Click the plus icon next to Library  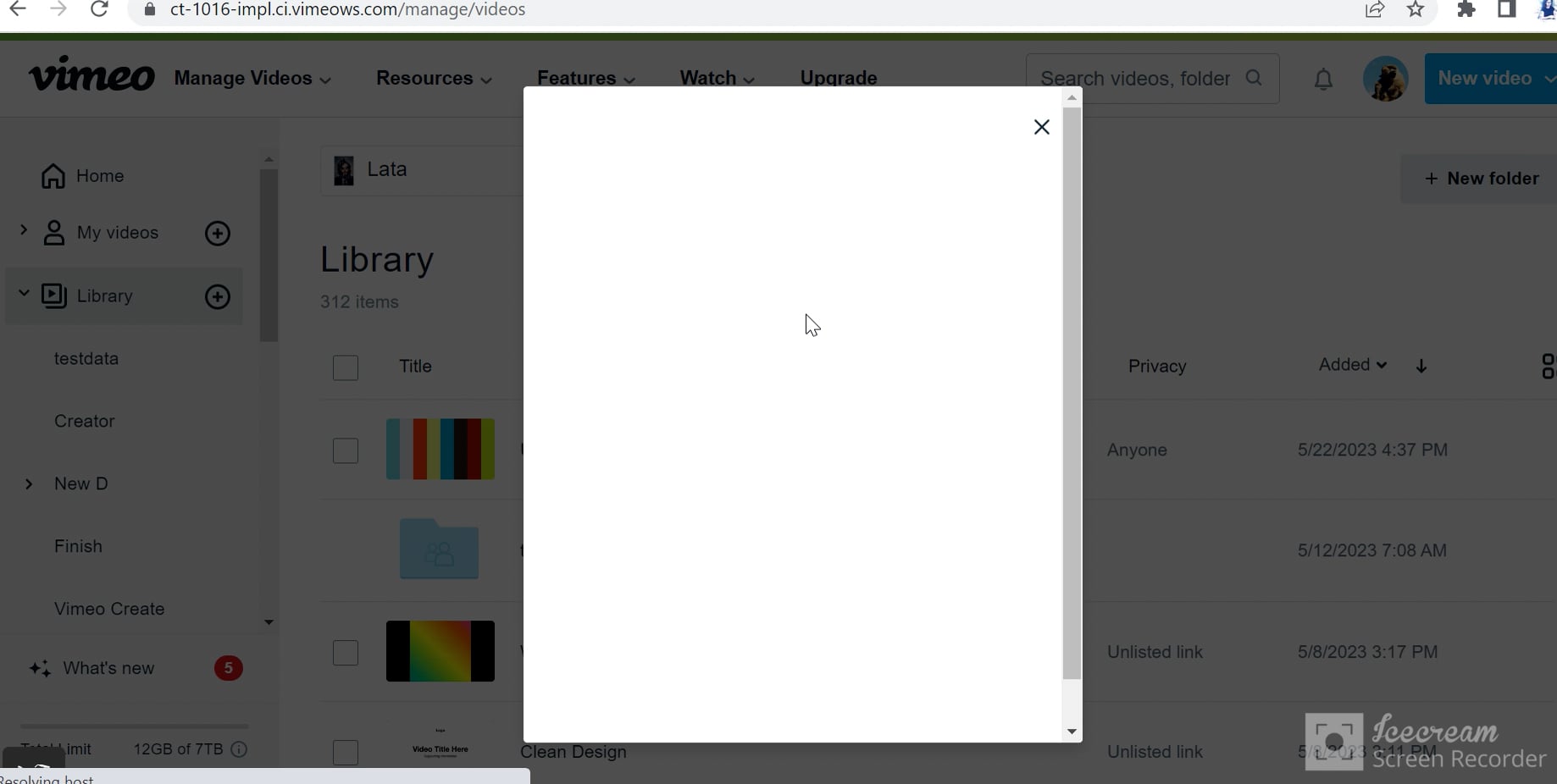(218, 298)
